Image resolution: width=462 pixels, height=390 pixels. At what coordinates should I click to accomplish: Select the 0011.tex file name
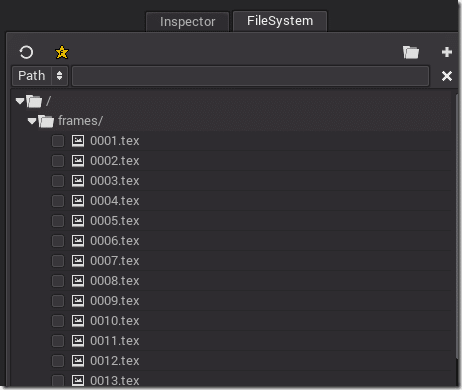115,341
